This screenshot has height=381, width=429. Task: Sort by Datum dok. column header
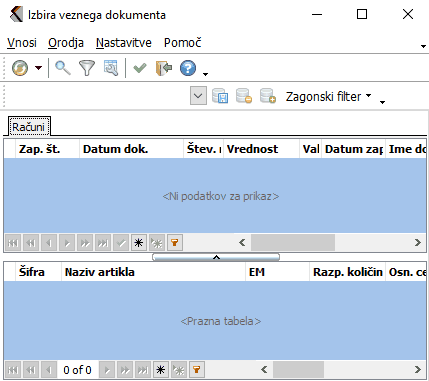point(131,149)
